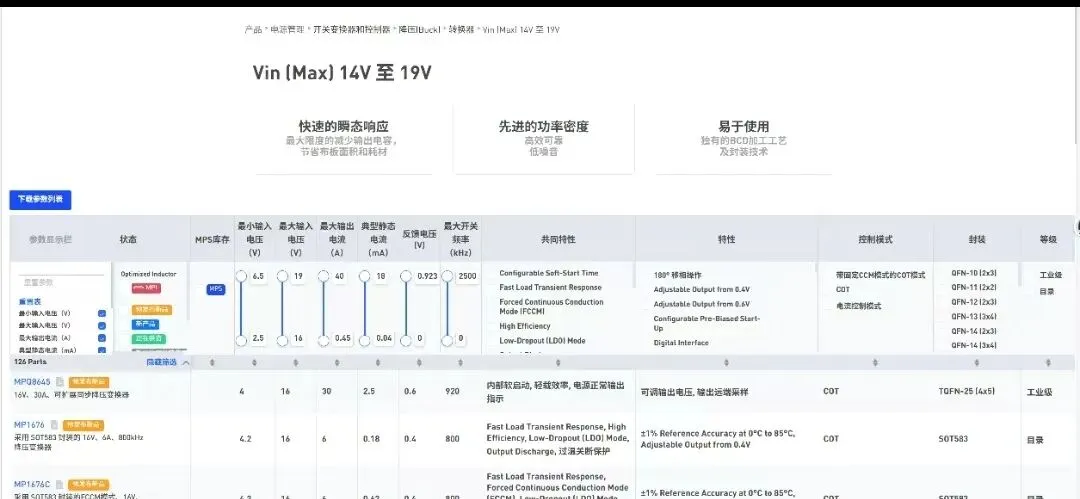Go to 开关变换器和控制器 breadcrumb link
The width and height of the screenshot is (1080, 499).
pos(351,30)
